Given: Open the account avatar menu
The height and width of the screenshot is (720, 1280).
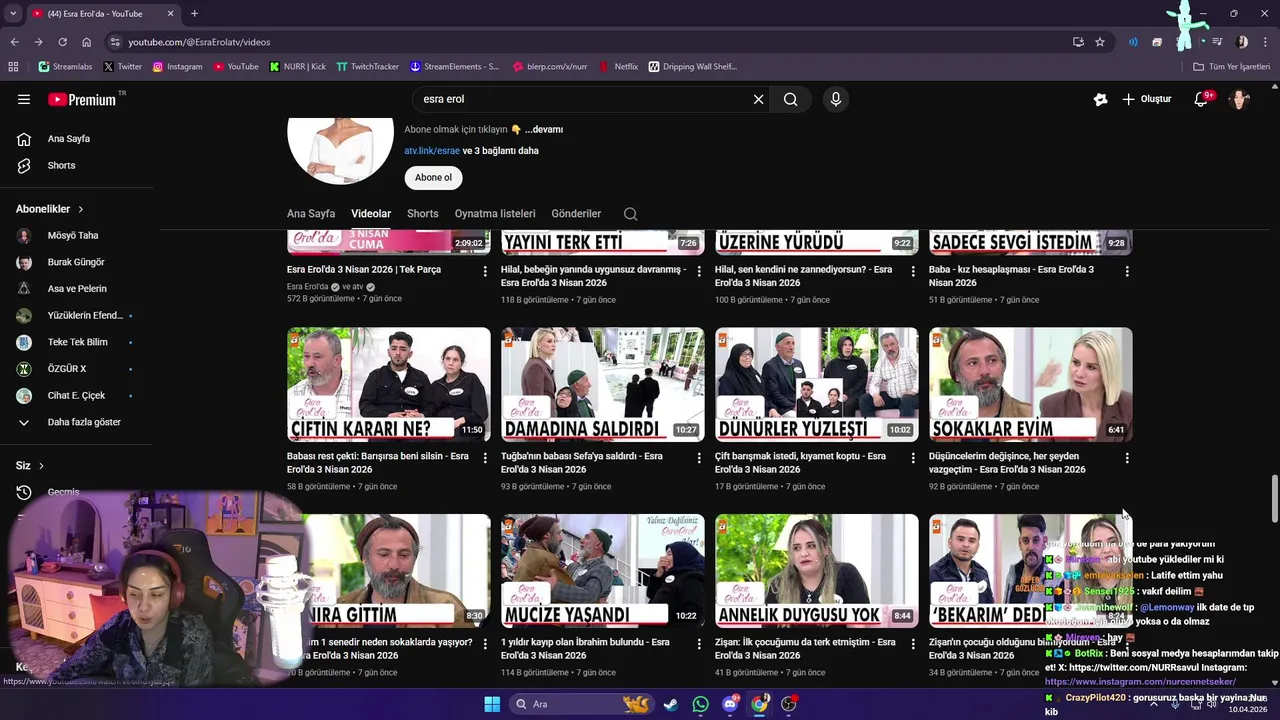Looking at the screenshot, I should click(1239, 99).
